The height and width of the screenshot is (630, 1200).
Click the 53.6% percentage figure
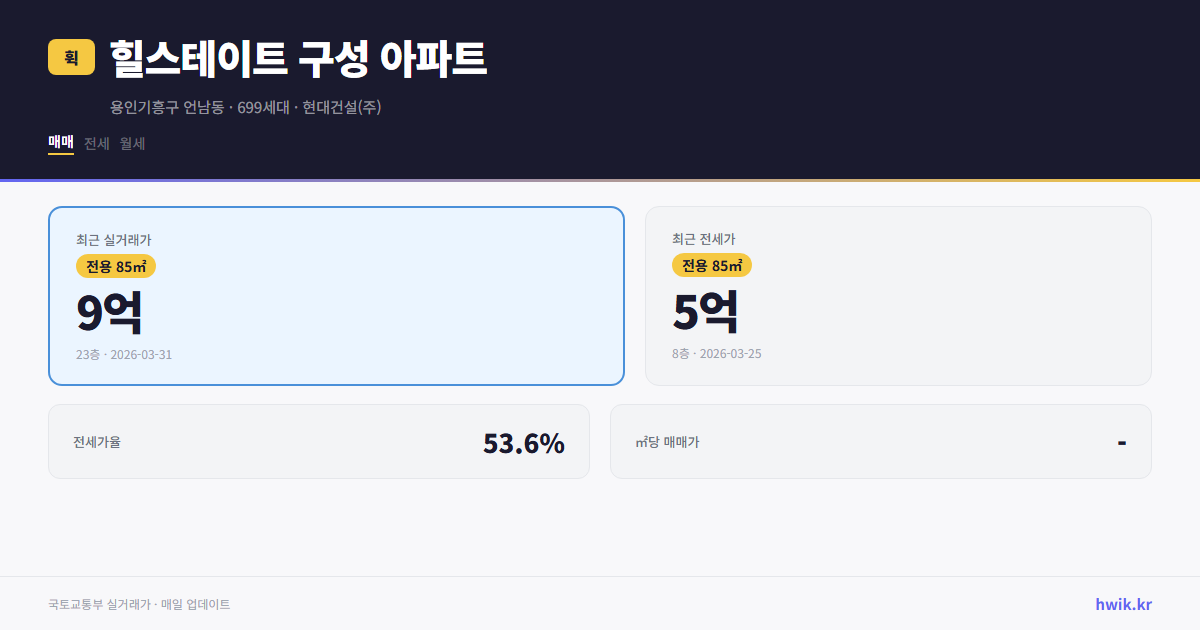pos(524,441)
